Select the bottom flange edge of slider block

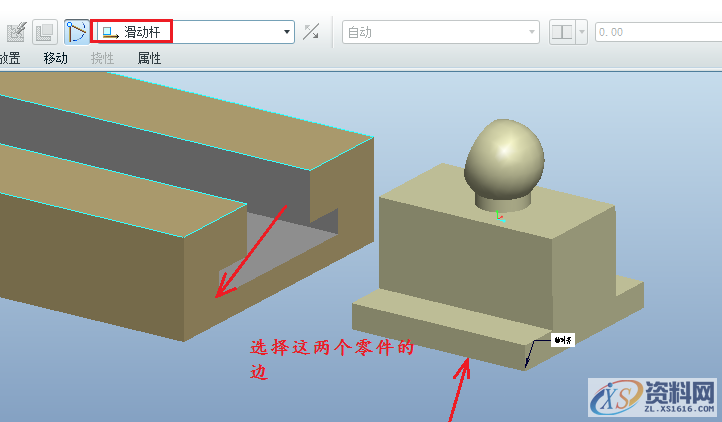[x=437, y=349]
